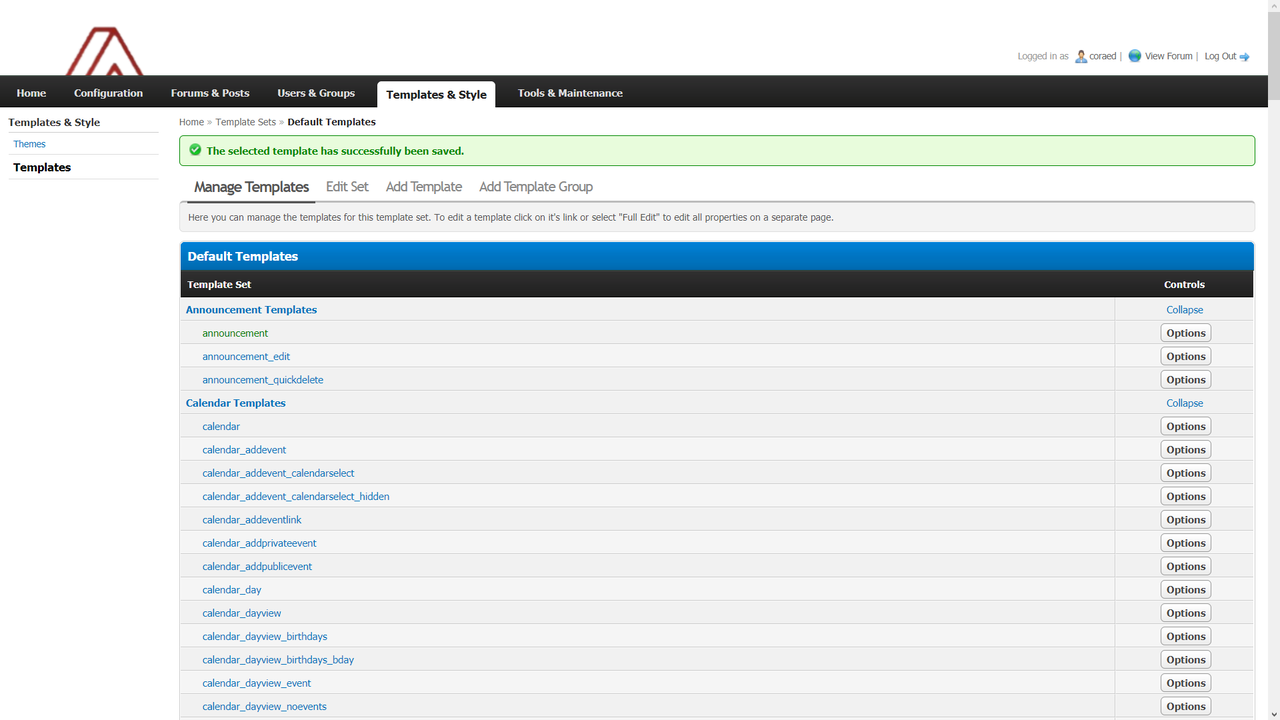Open Options dropdown for calendar_addeventlink

[1186, 520]
